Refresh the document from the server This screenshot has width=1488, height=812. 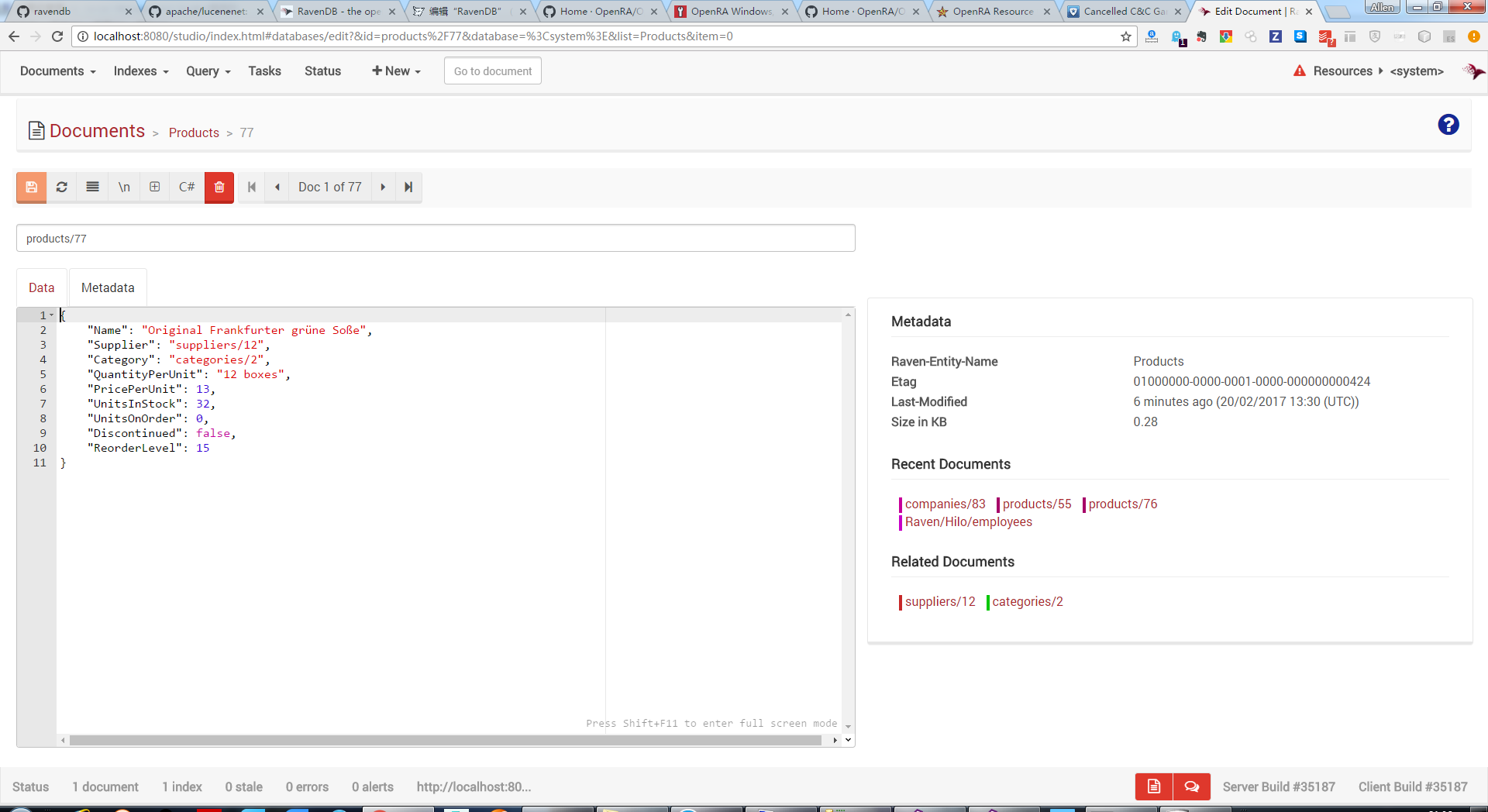[62, 188]
